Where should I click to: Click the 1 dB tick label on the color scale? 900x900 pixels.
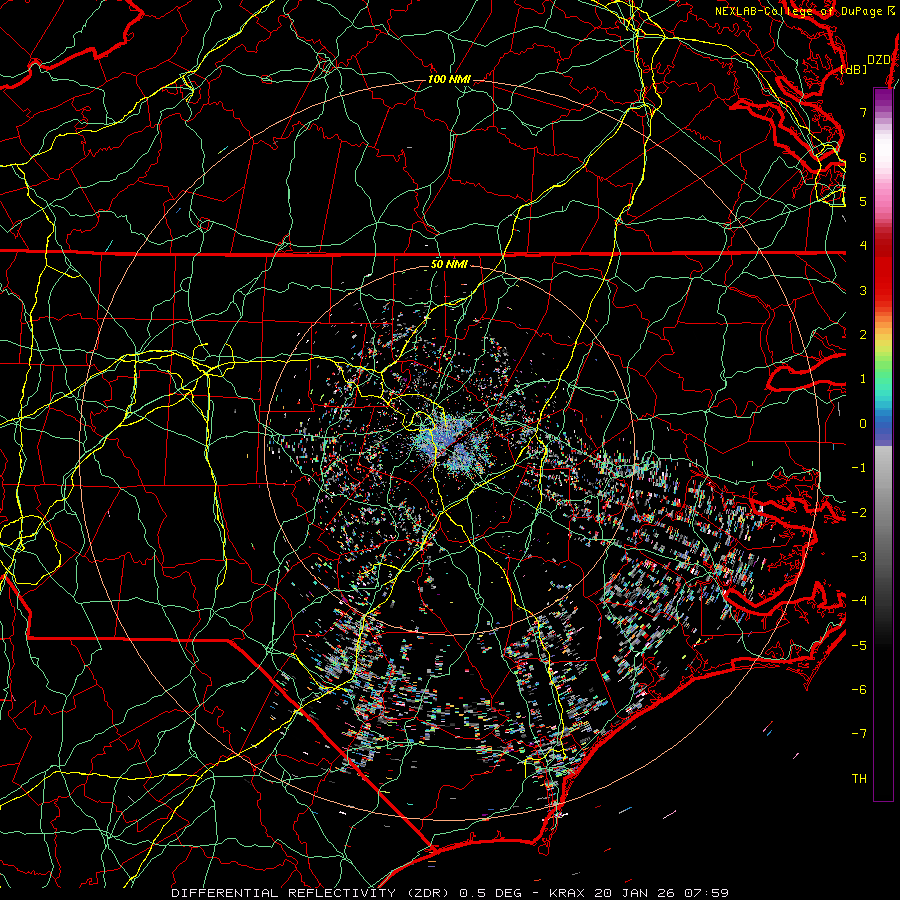point(863,379)
